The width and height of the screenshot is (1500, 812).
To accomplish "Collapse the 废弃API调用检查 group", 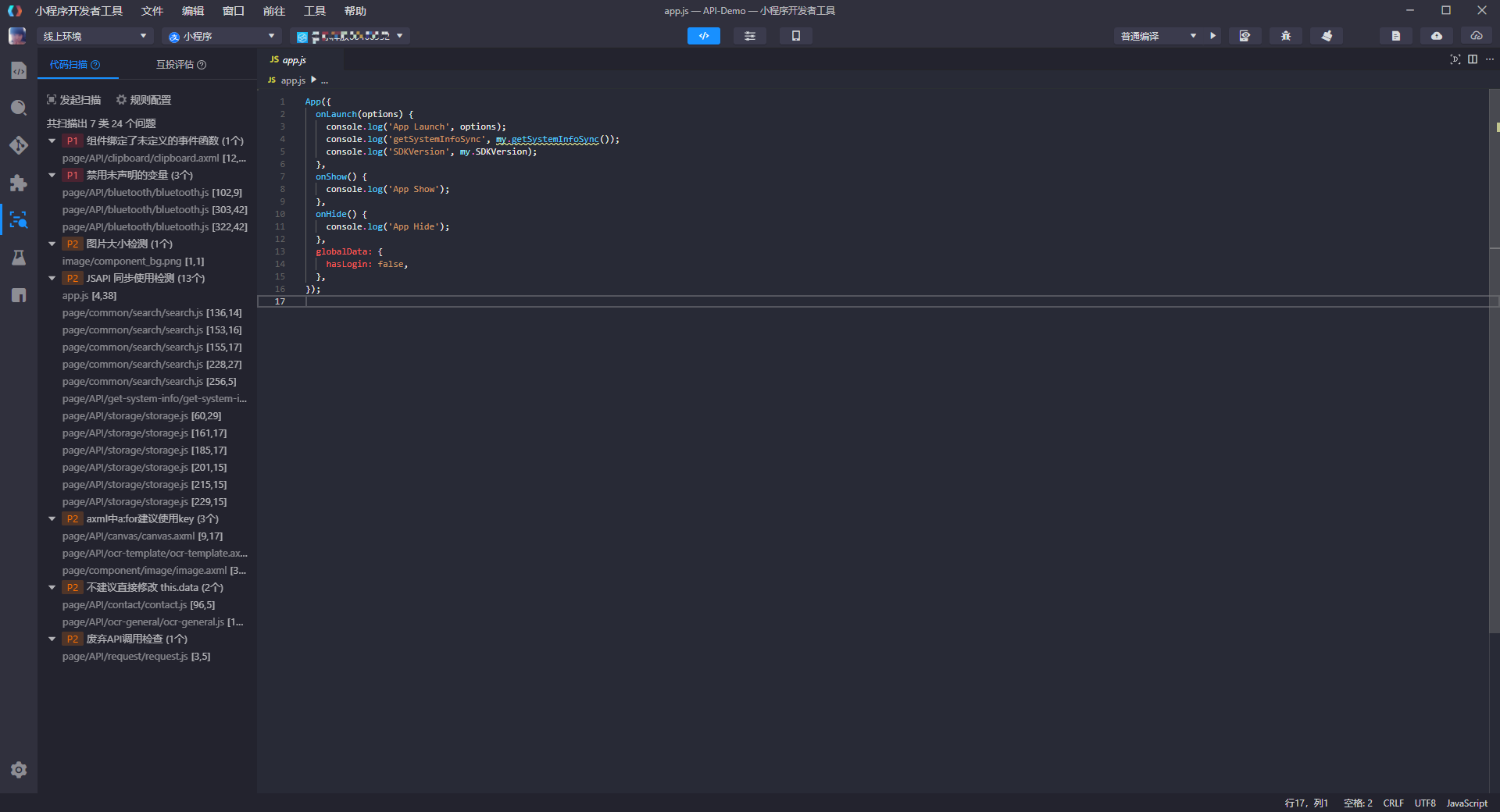I will (52, 639).
